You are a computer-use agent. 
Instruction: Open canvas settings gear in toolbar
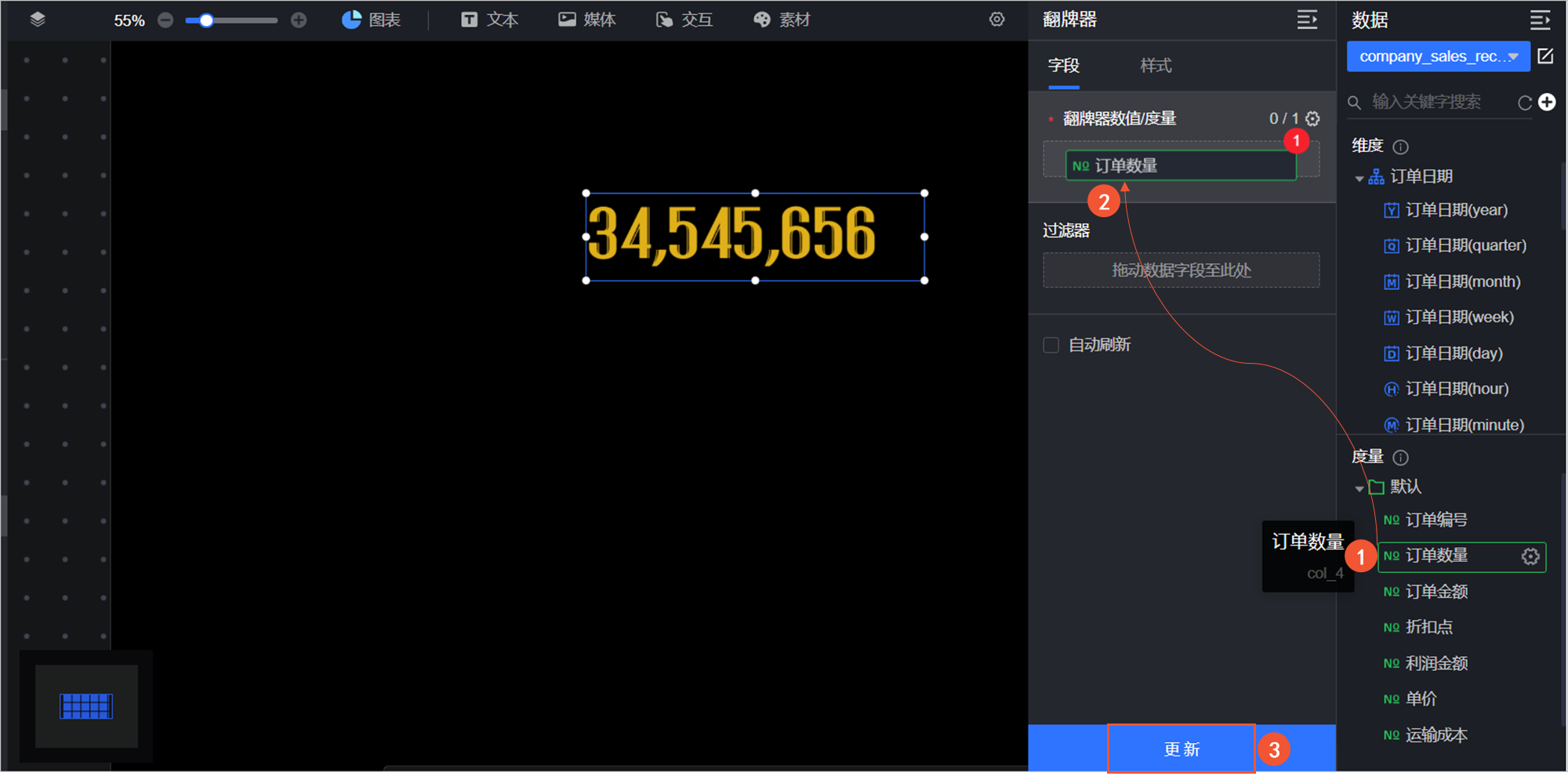pyautogui.click(x=996, y=20)
